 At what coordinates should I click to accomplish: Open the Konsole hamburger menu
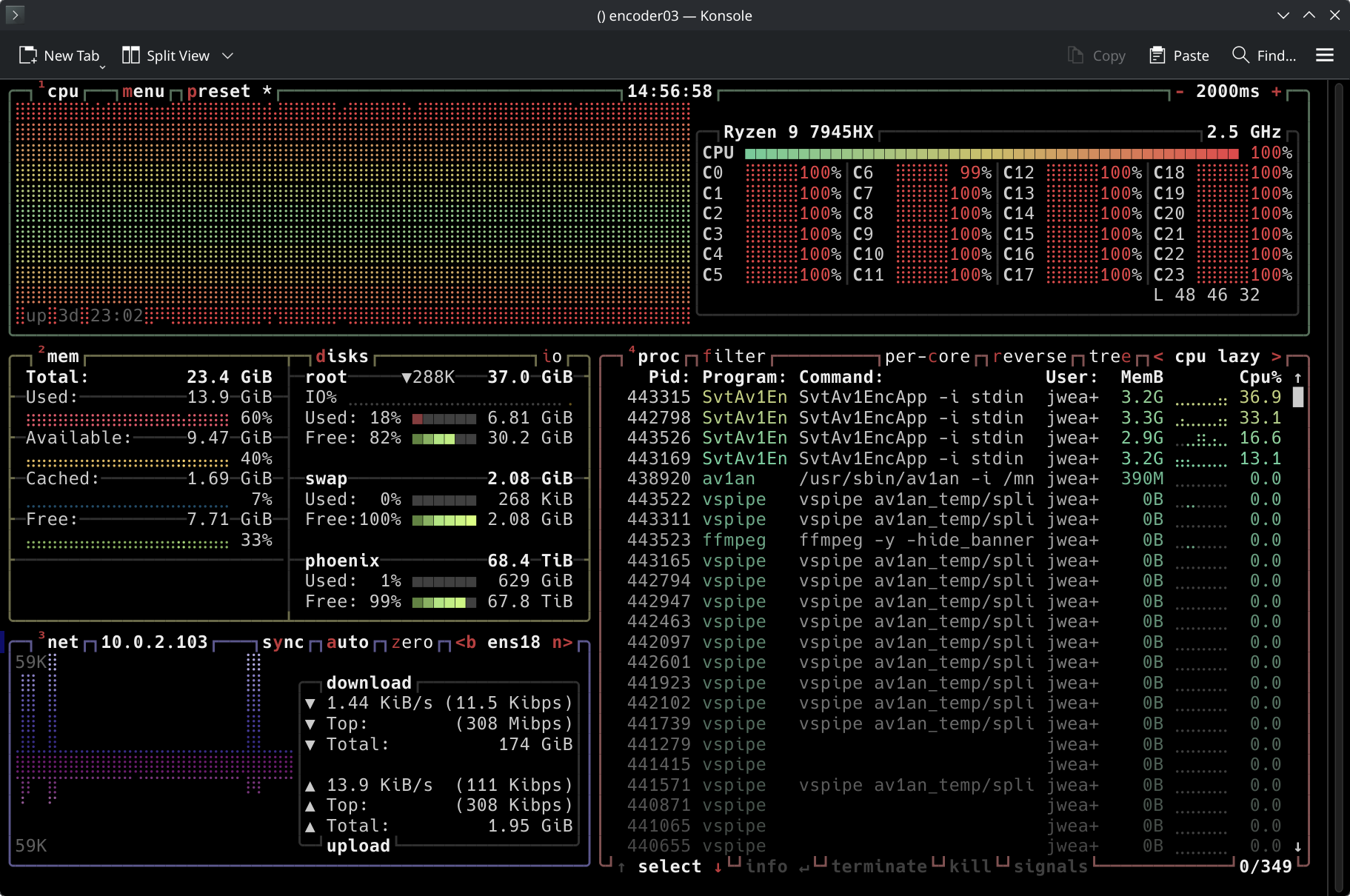[x=1325, y=56]
